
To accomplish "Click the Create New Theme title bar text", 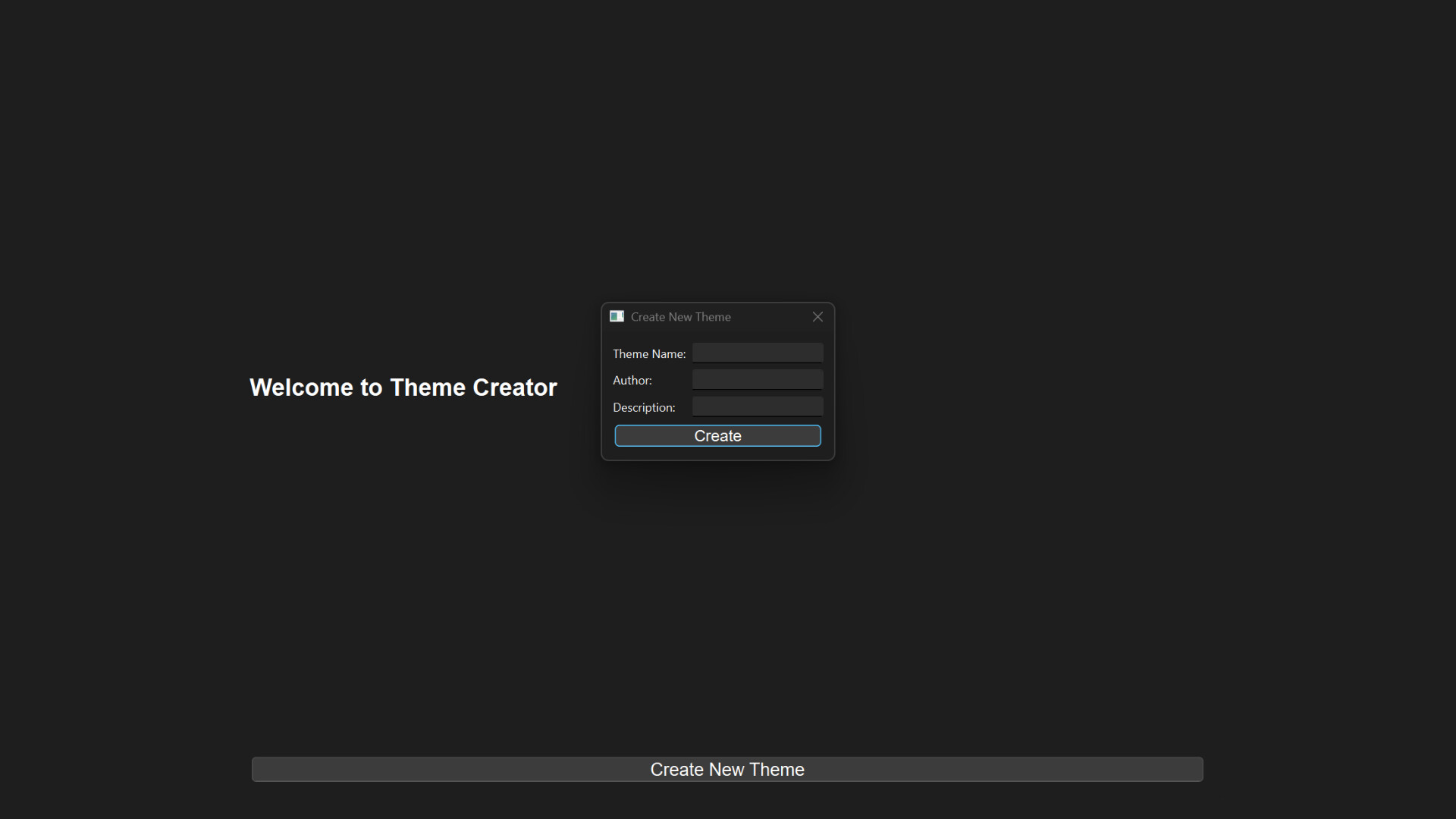I will (680, 316).
